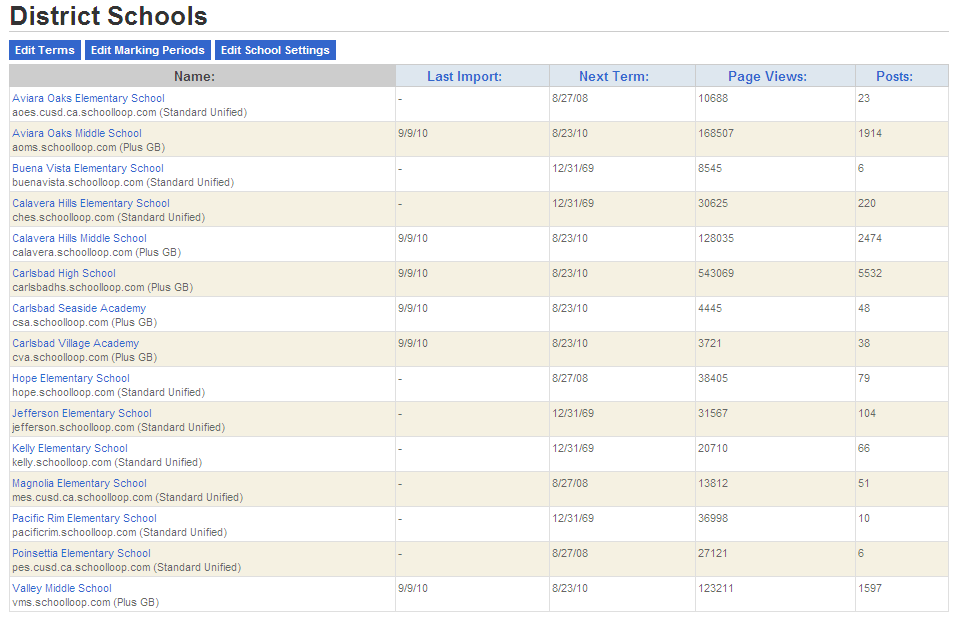Click hope.schoolloop.com domain text
This screenshot has height=629, width=958.
tap(63, 393)
